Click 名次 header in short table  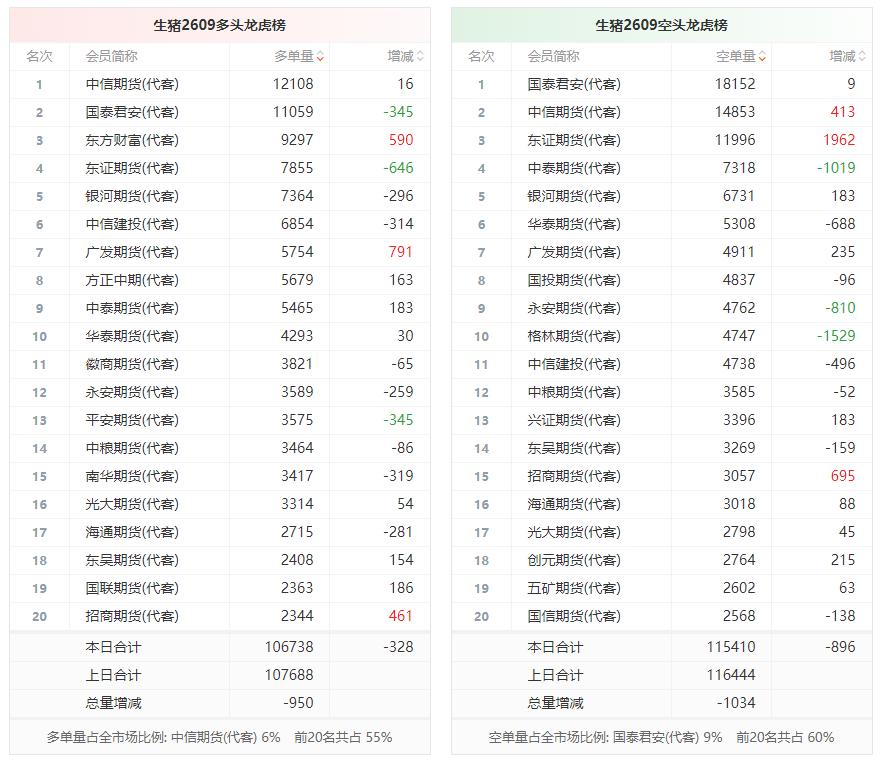[x=481, y=56]
